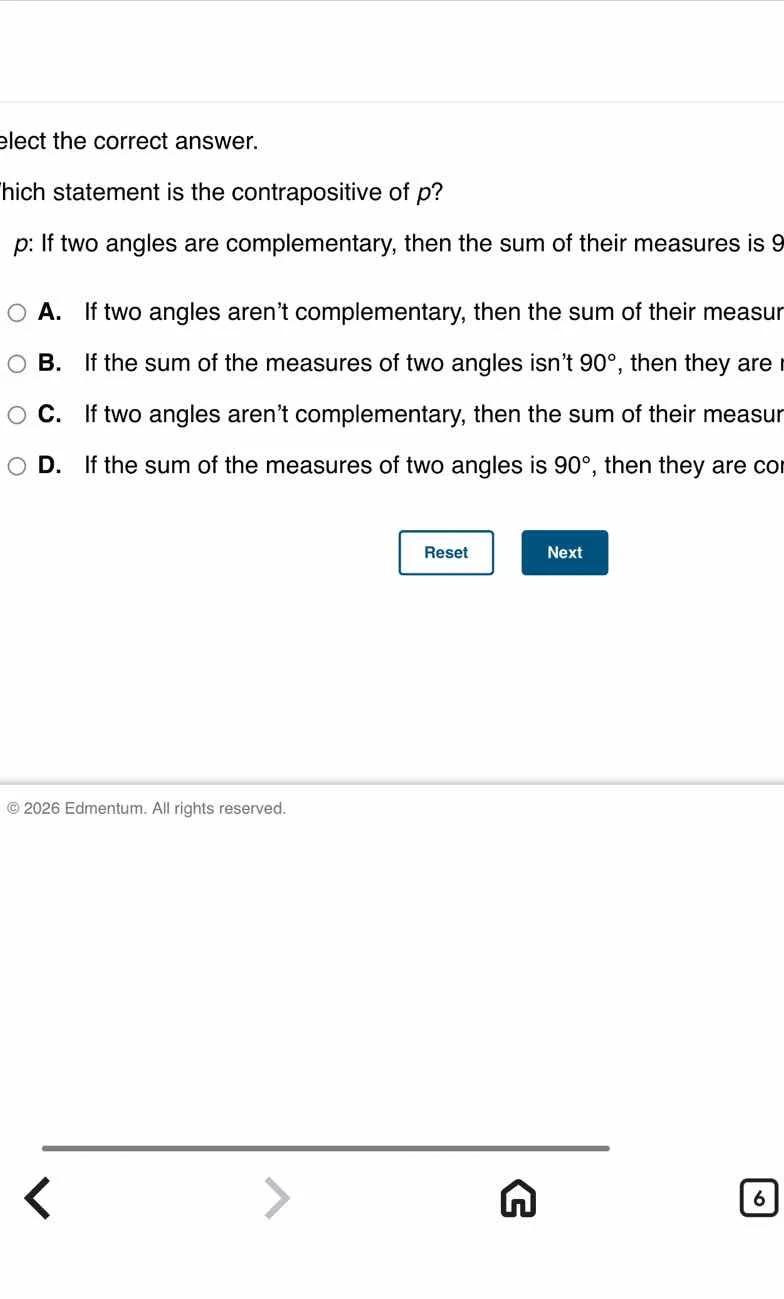Click the Edmentum copyright text
Viewport: 784px width, 1299px height.
146,808
